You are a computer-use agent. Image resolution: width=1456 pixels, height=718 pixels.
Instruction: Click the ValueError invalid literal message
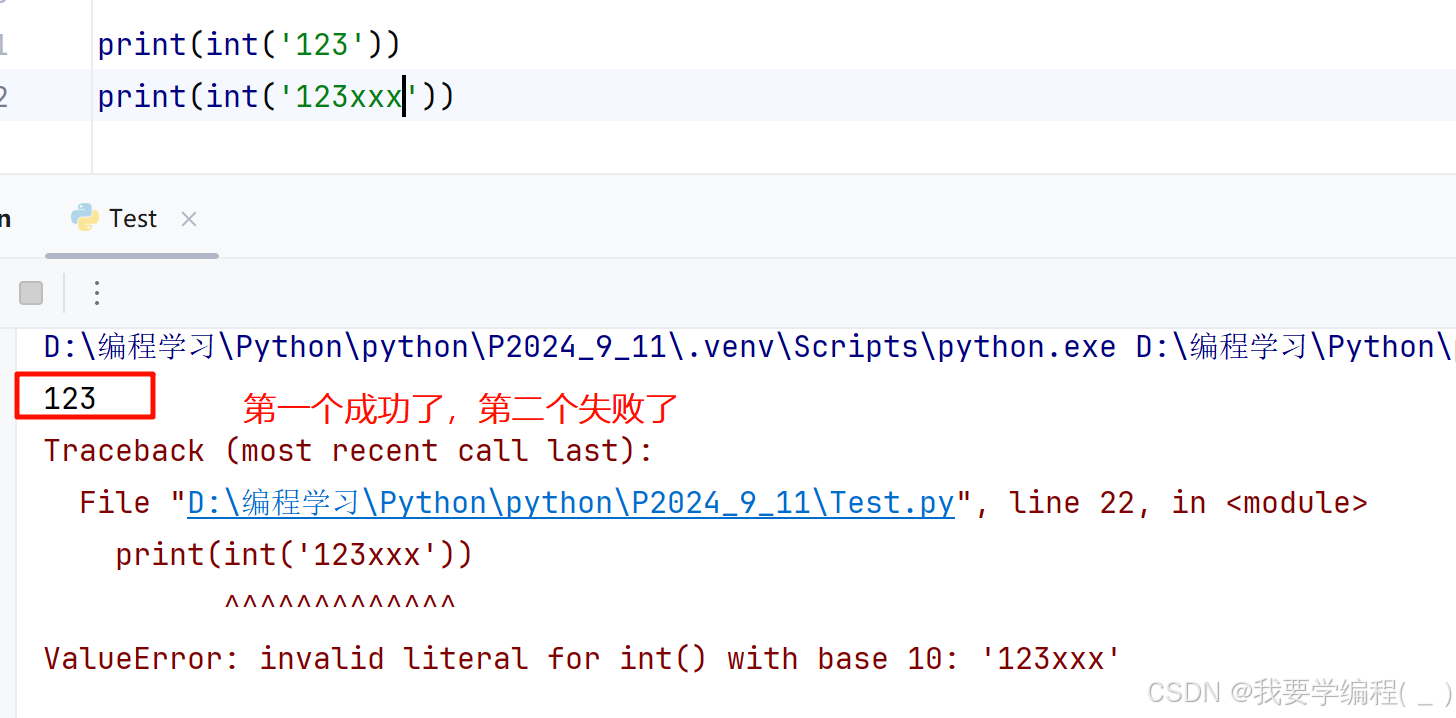point(582,659)
